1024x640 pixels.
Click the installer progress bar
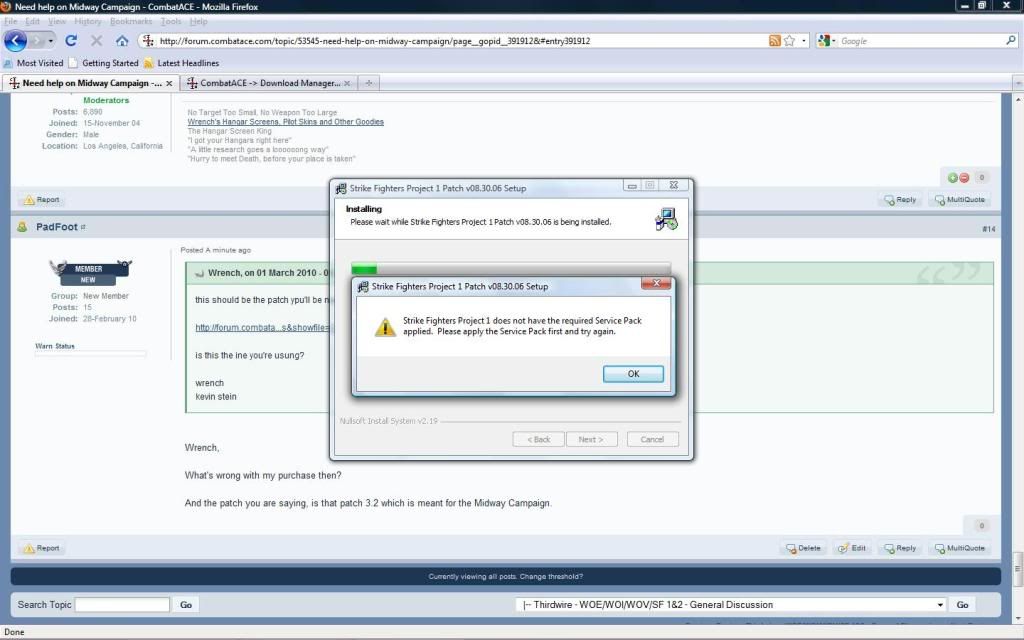511,268
